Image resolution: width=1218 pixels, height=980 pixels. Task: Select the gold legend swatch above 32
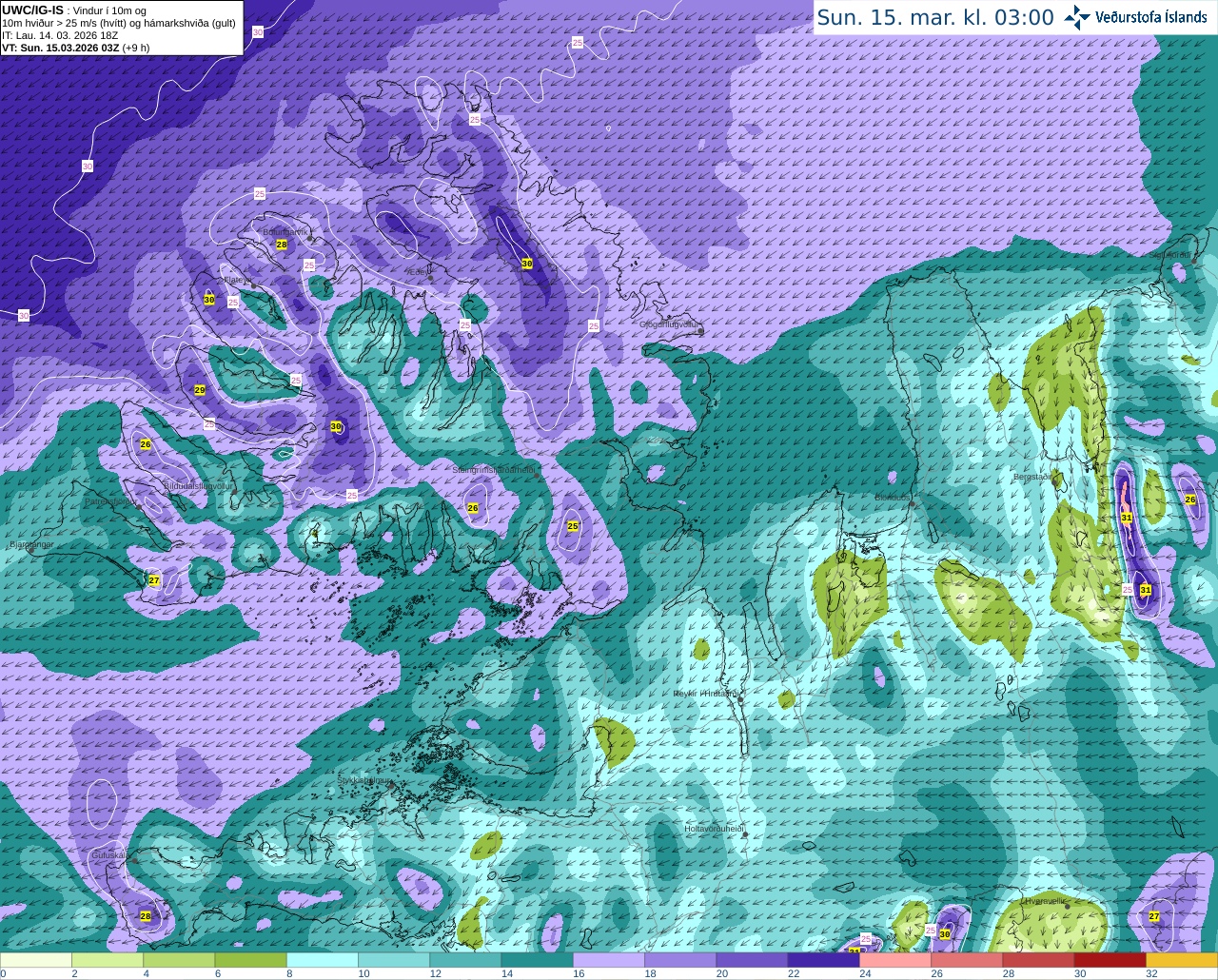[1182, 960]
